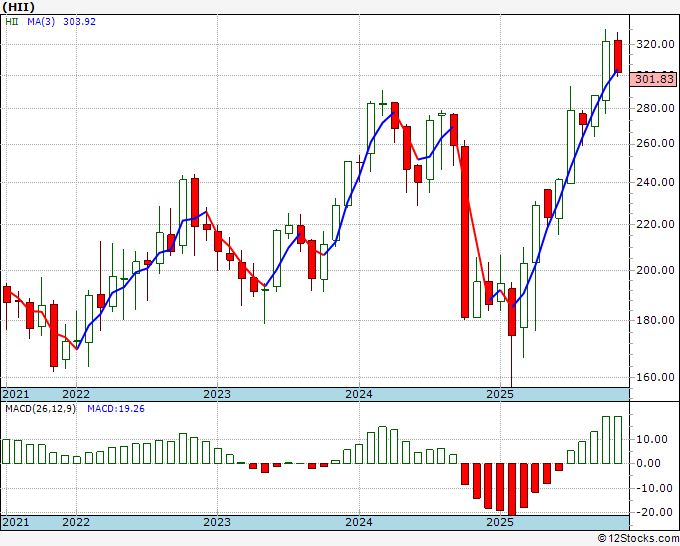
Task: Click the 280.00 price axis label
Action: (655, 108)
